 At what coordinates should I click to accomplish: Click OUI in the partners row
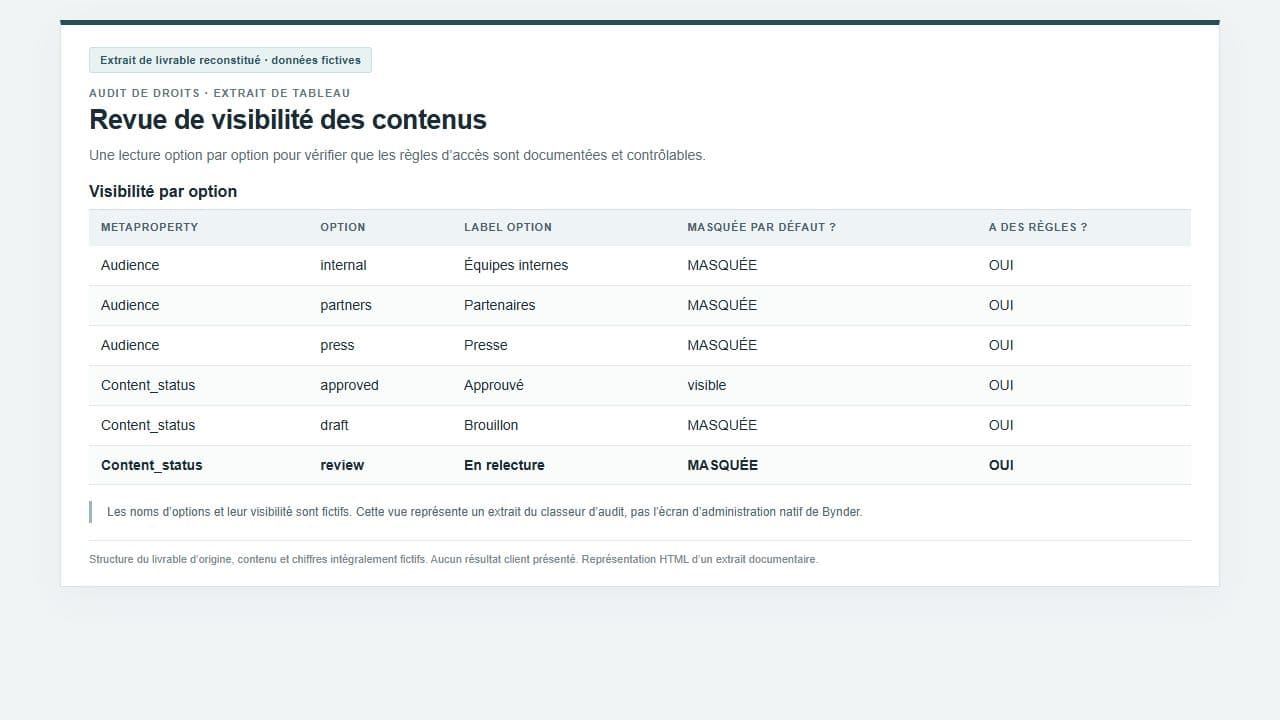pos(1001,305)
